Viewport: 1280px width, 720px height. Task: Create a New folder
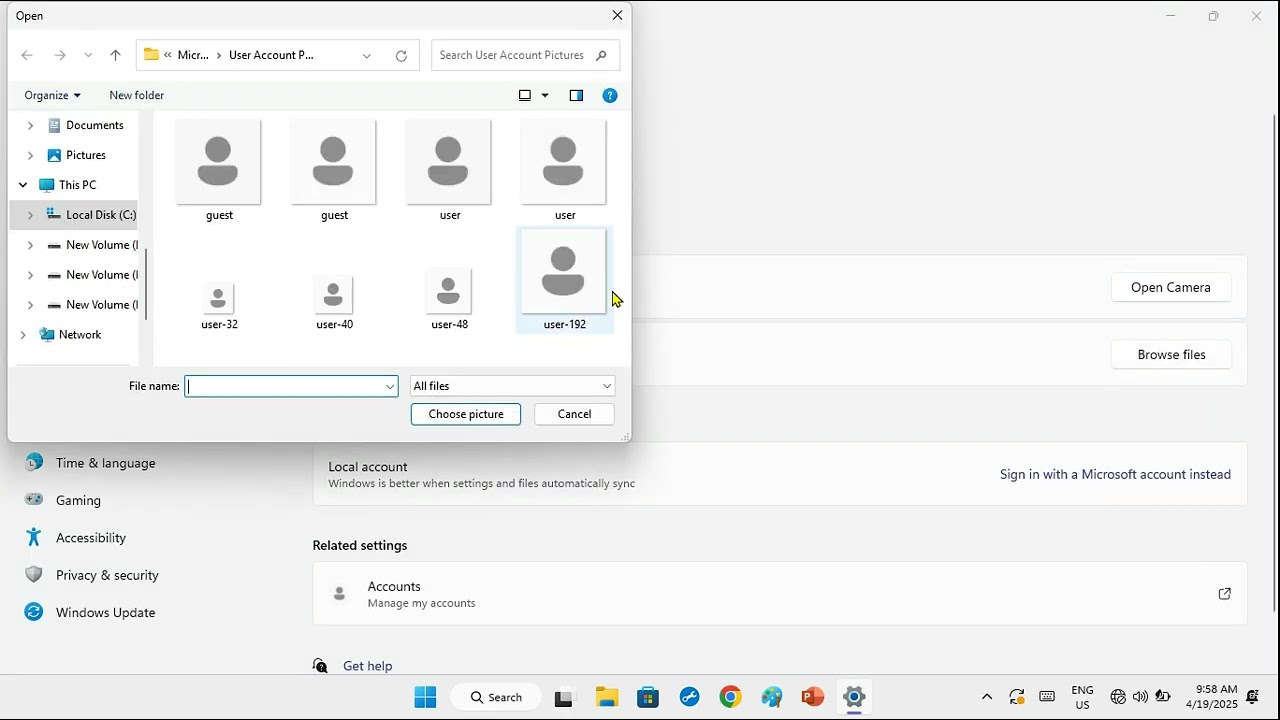(x=136, y=95)
